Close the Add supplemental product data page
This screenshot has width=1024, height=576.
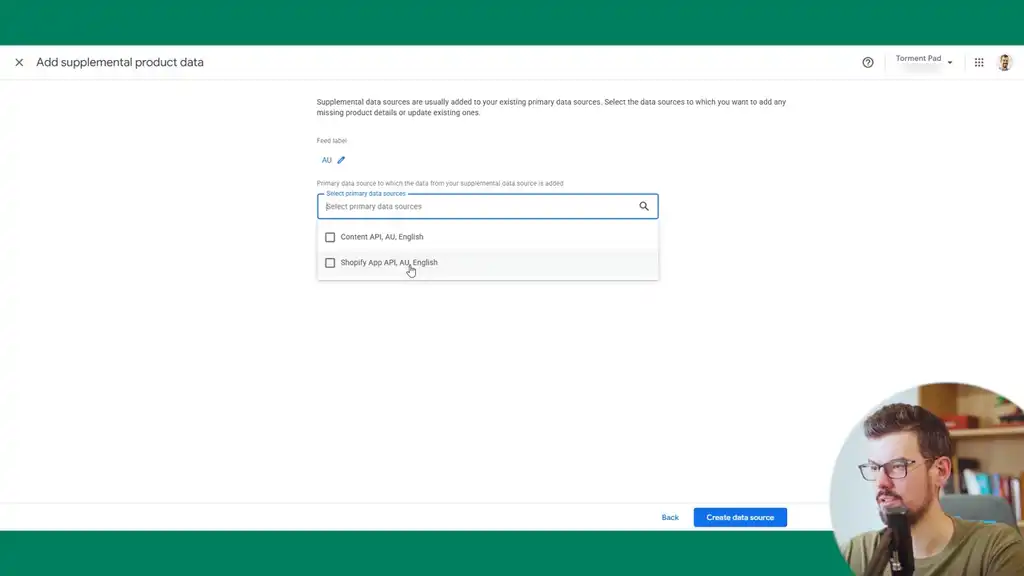tap(19, 61)
